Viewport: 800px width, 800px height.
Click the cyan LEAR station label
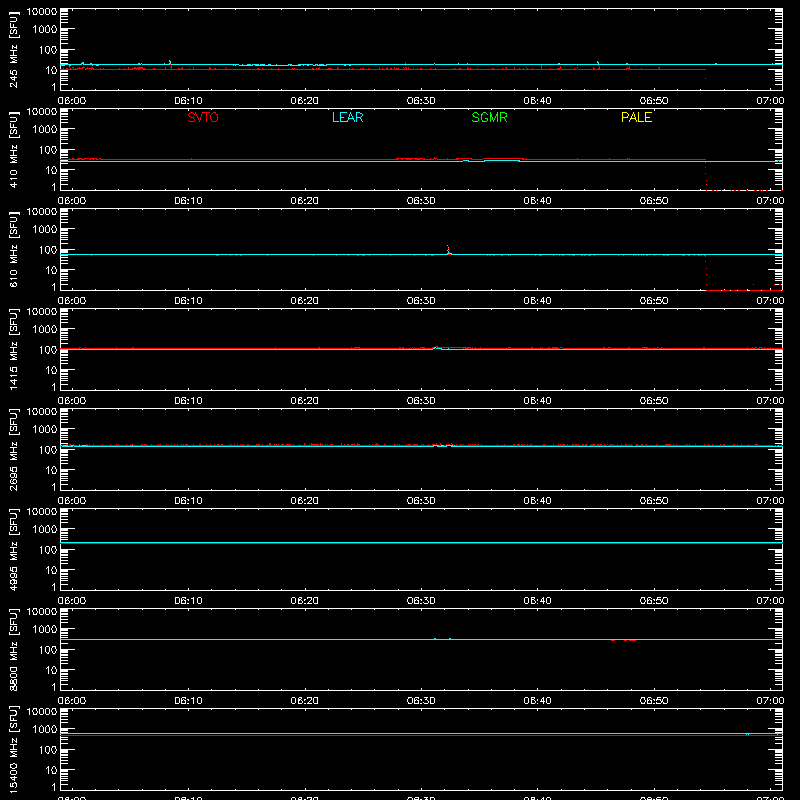[x=347, y=117]
